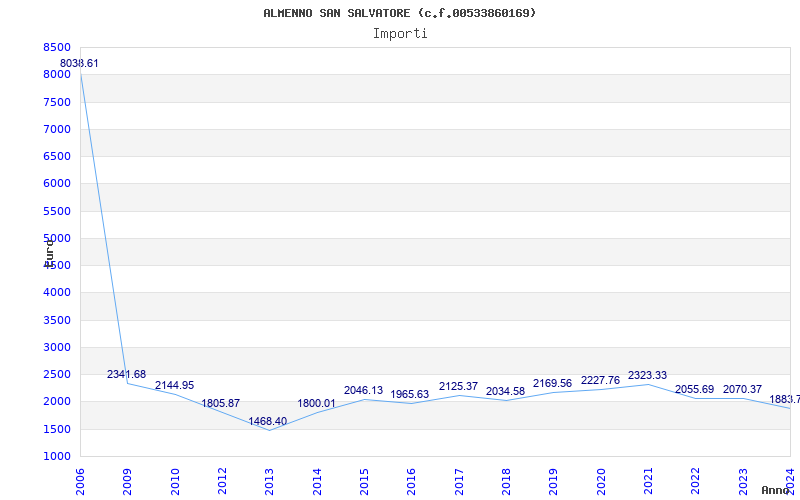Click the 2018 x-axis year label
Screen dimensions: 800x500
pos(506,480)
